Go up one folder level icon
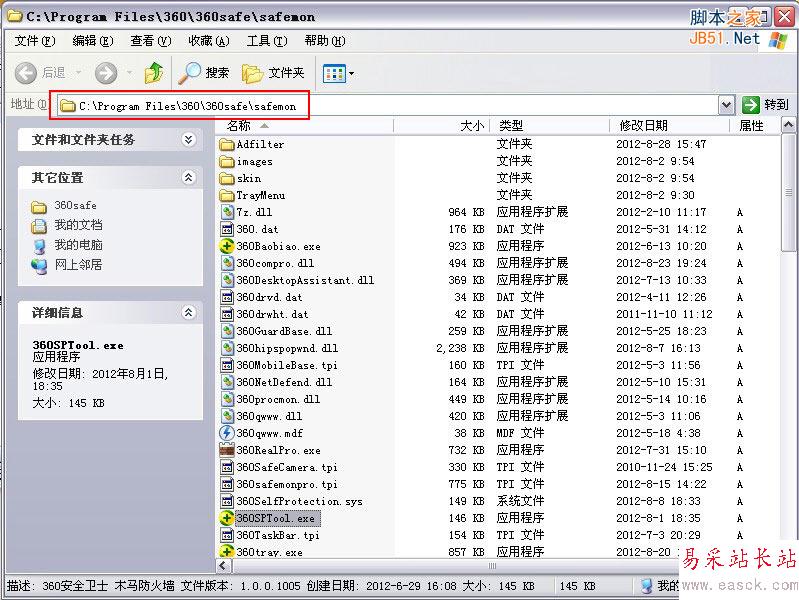This screenshot has height=600, width=799. [154, 73]
